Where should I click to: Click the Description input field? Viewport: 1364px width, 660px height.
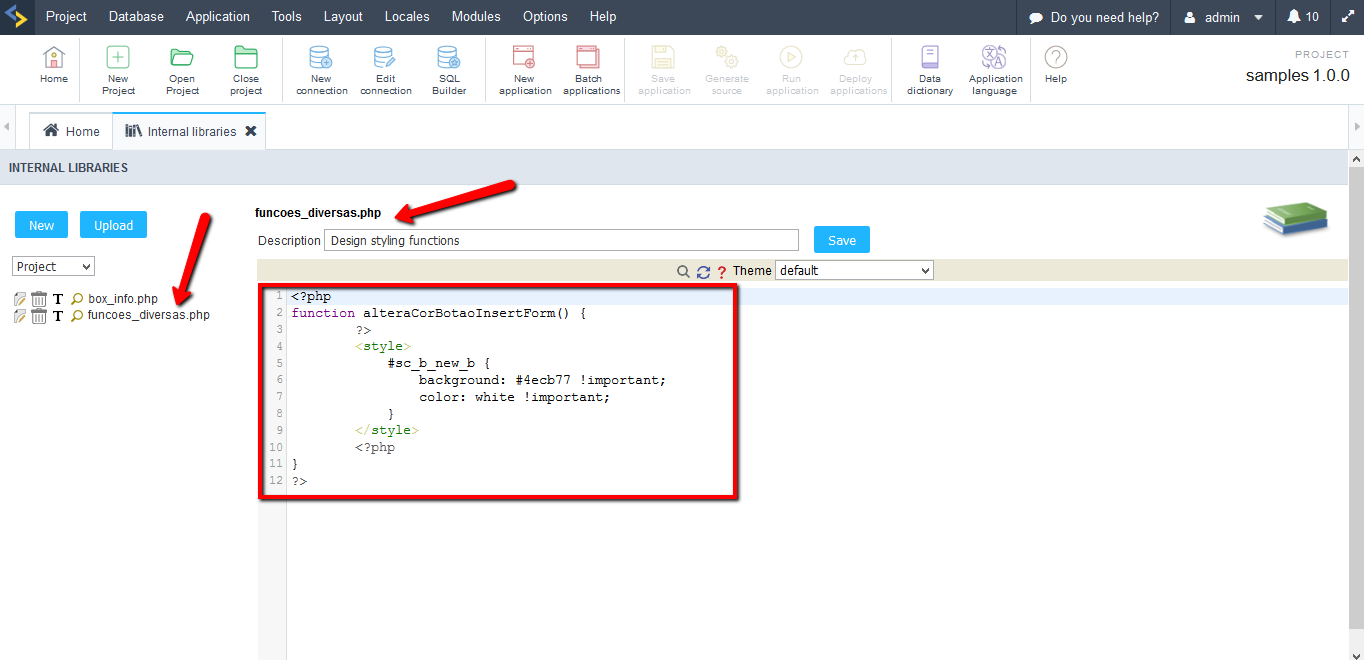pyautogui.click(x=561, y=240)
